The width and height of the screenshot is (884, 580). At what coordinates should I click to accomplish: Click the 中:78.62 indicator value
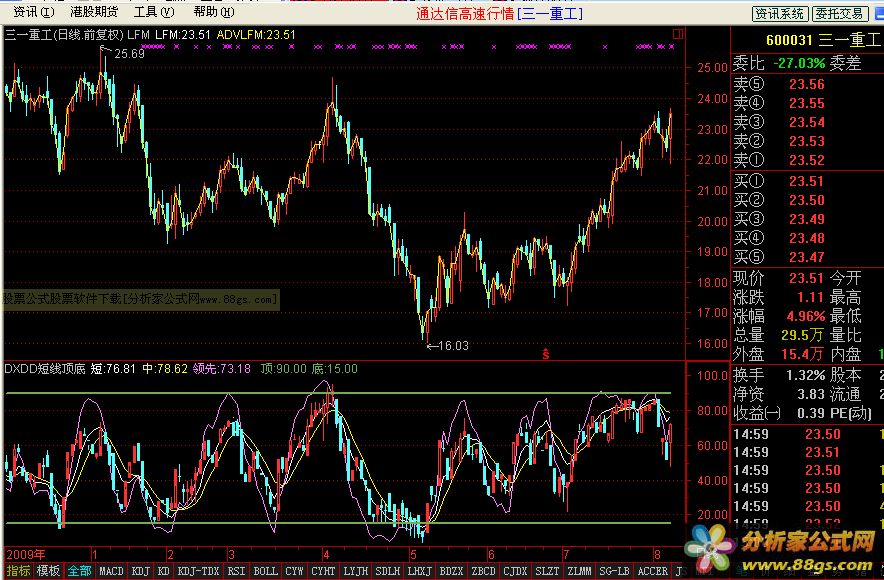pyautogui.click(x=165, y=369)
